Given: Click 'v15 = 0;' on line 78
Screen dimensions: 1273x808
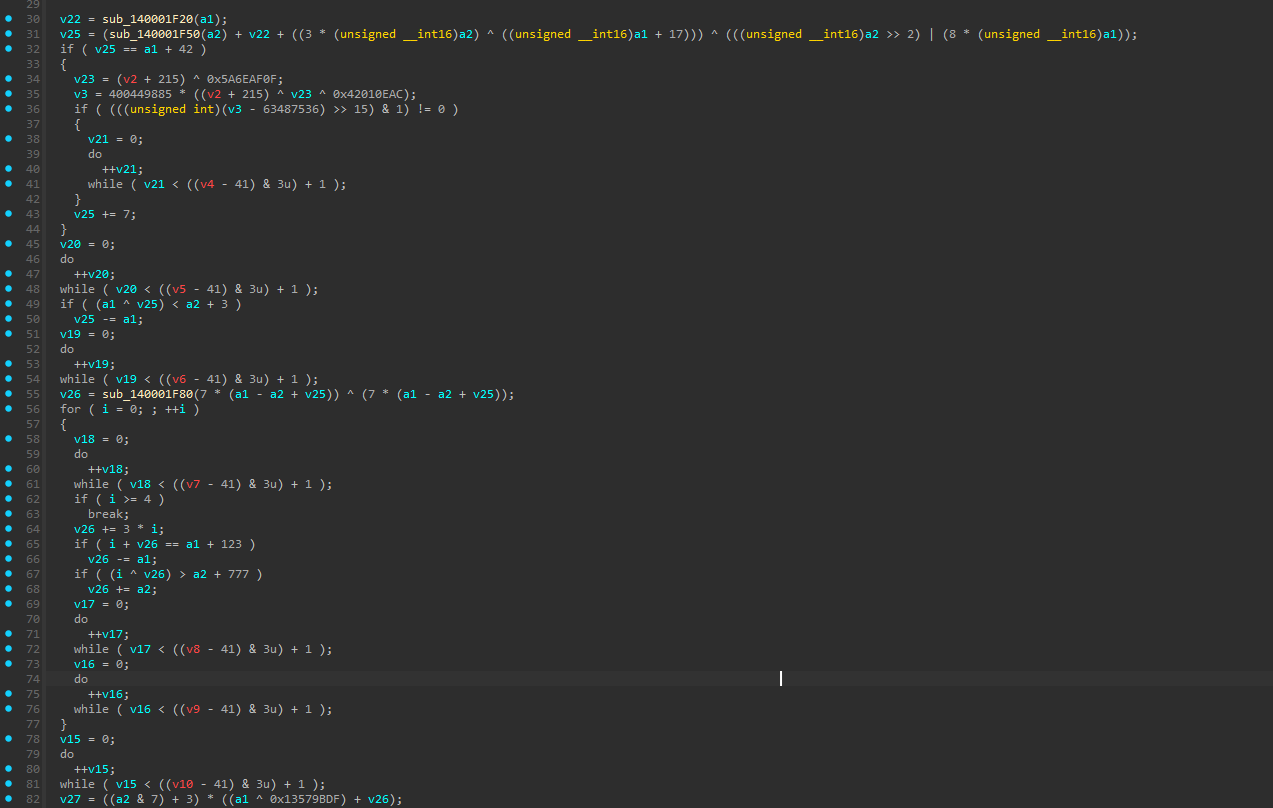Looking at the screenshot, I should click(x=88, y=739).
